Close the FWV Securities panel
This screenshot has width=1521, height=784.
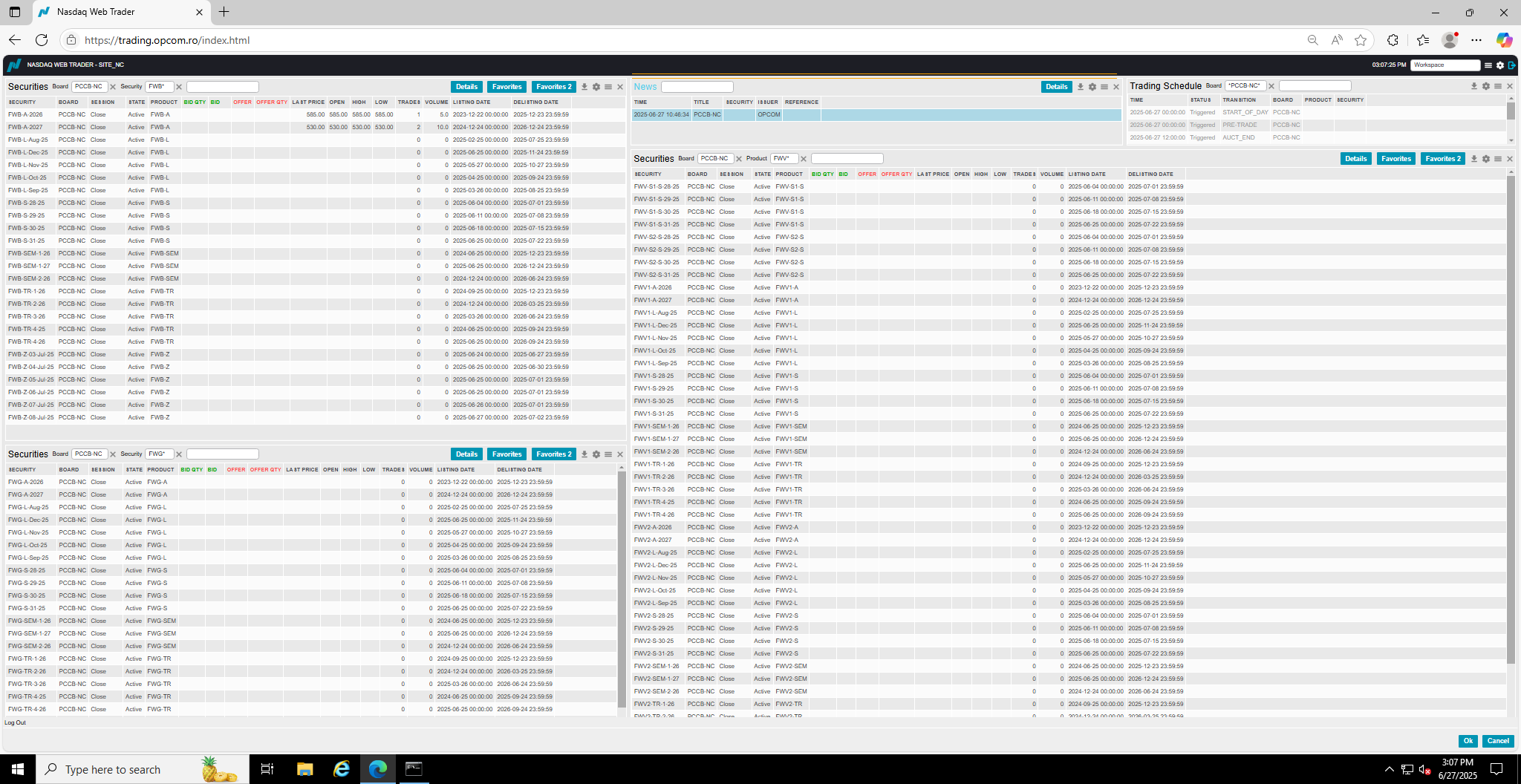click(x=1510, y=159)
